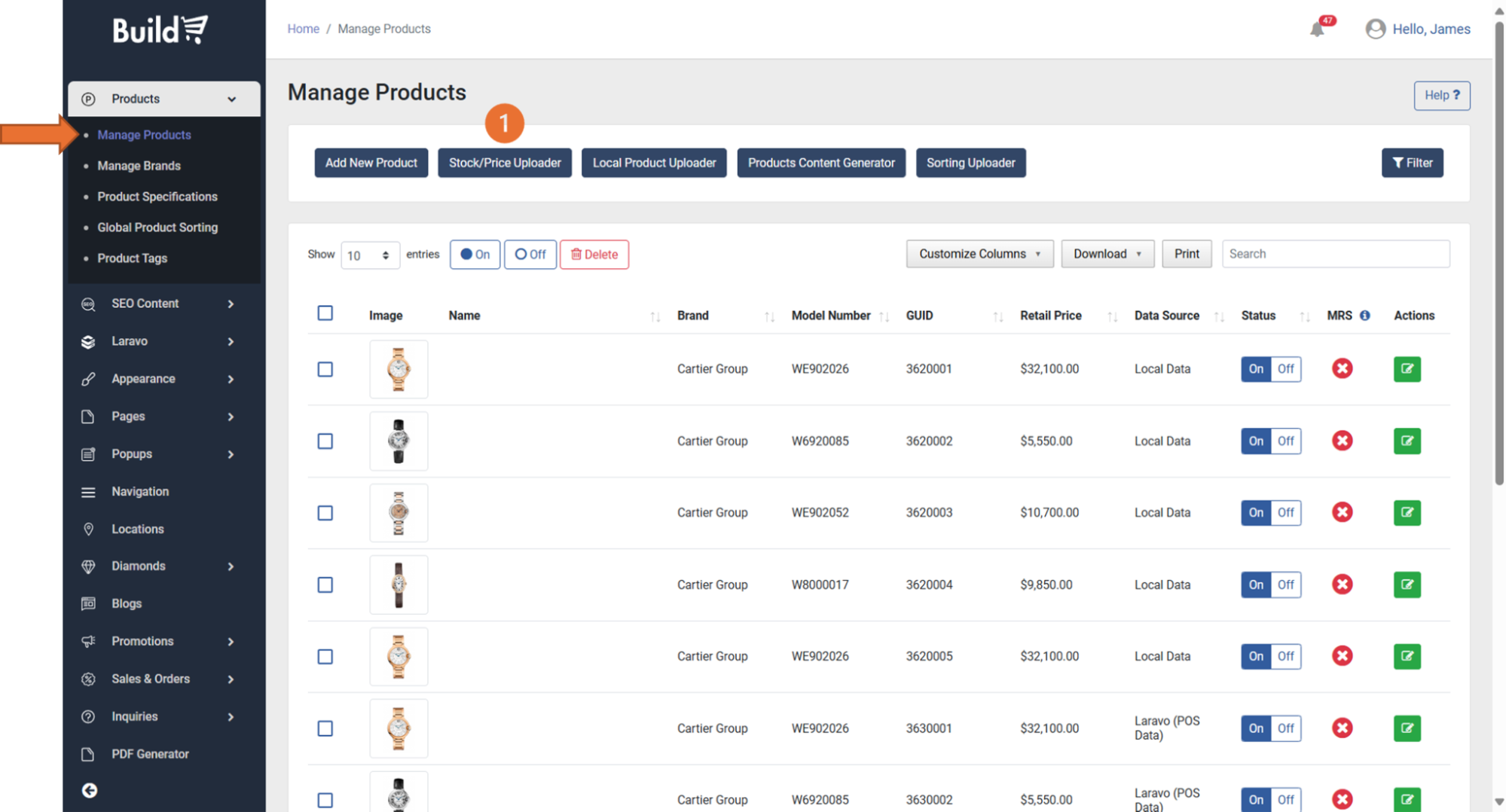
Task: Switch status Off for product GUID 3620004
Action: (1285, 585)
